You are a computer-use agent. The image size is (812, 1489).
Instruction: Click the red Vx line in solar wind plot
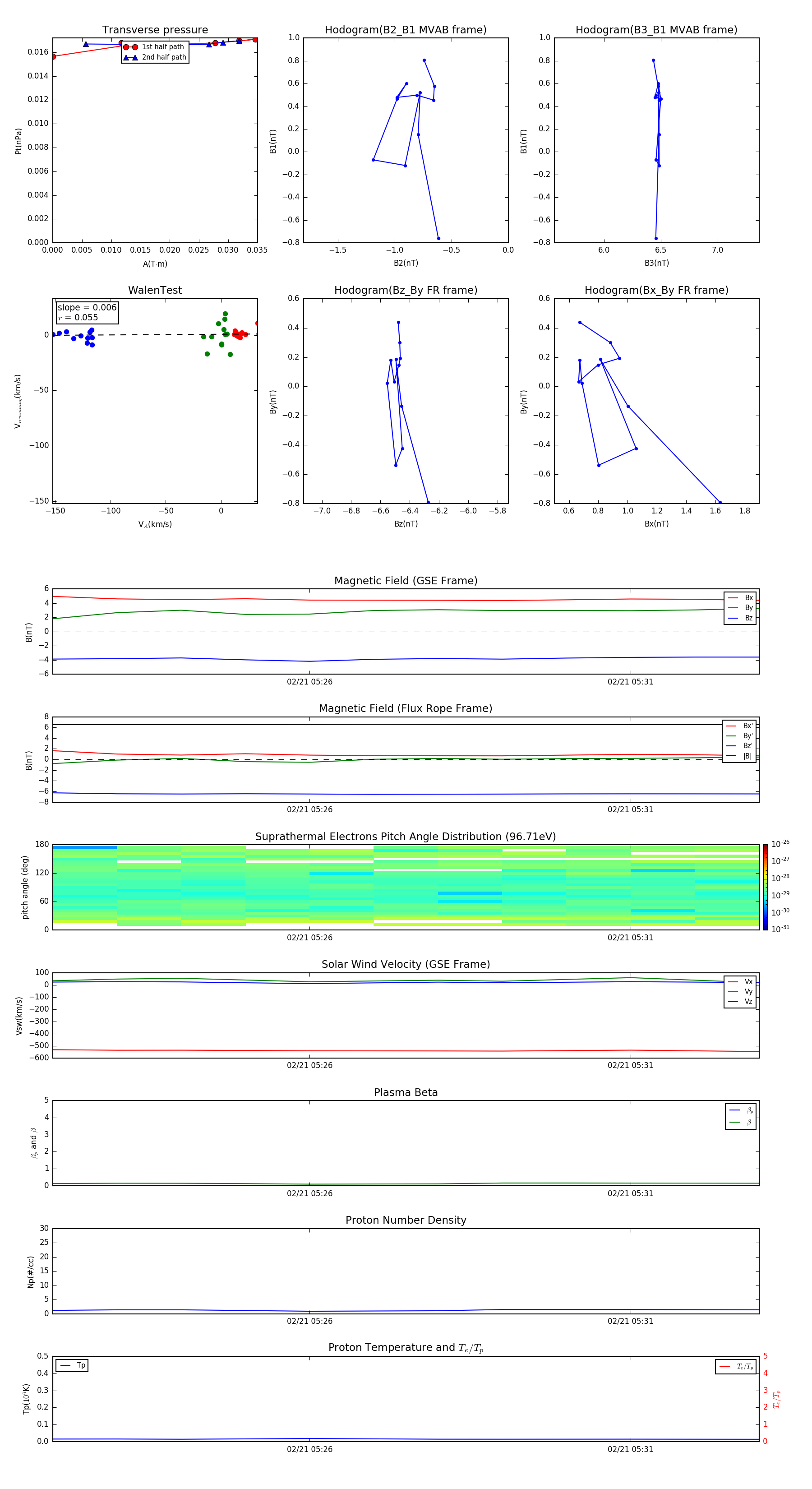click(x=406, y=1051)
